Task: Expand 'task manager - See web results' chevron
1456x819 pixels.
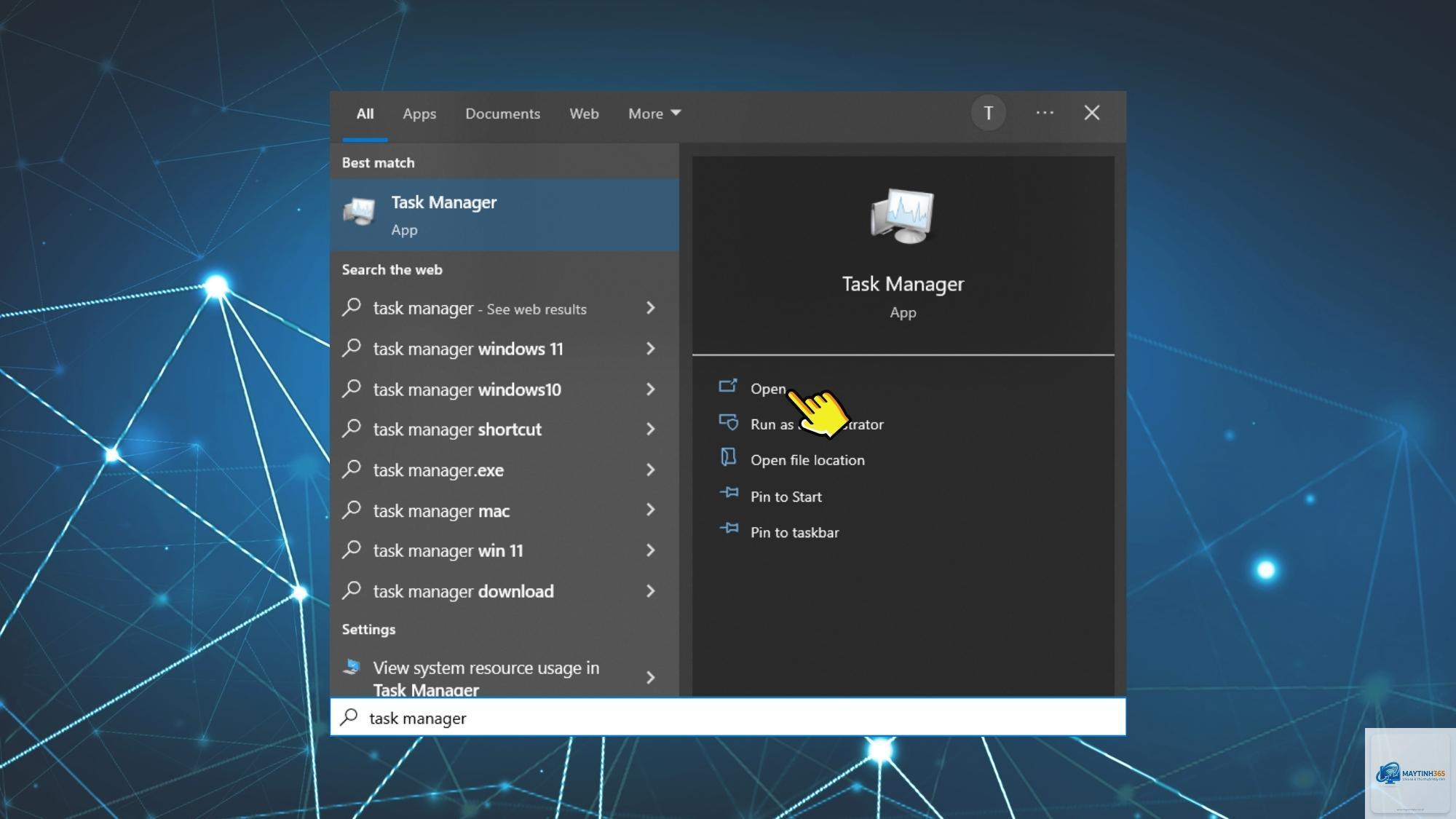Action: pyautogui.click(x=651, y=308)
